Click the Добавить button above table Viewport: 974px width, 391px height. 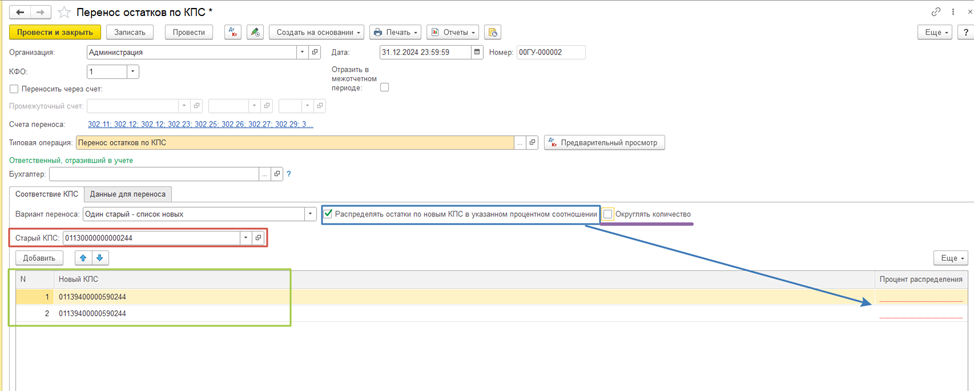click(39, 257)
